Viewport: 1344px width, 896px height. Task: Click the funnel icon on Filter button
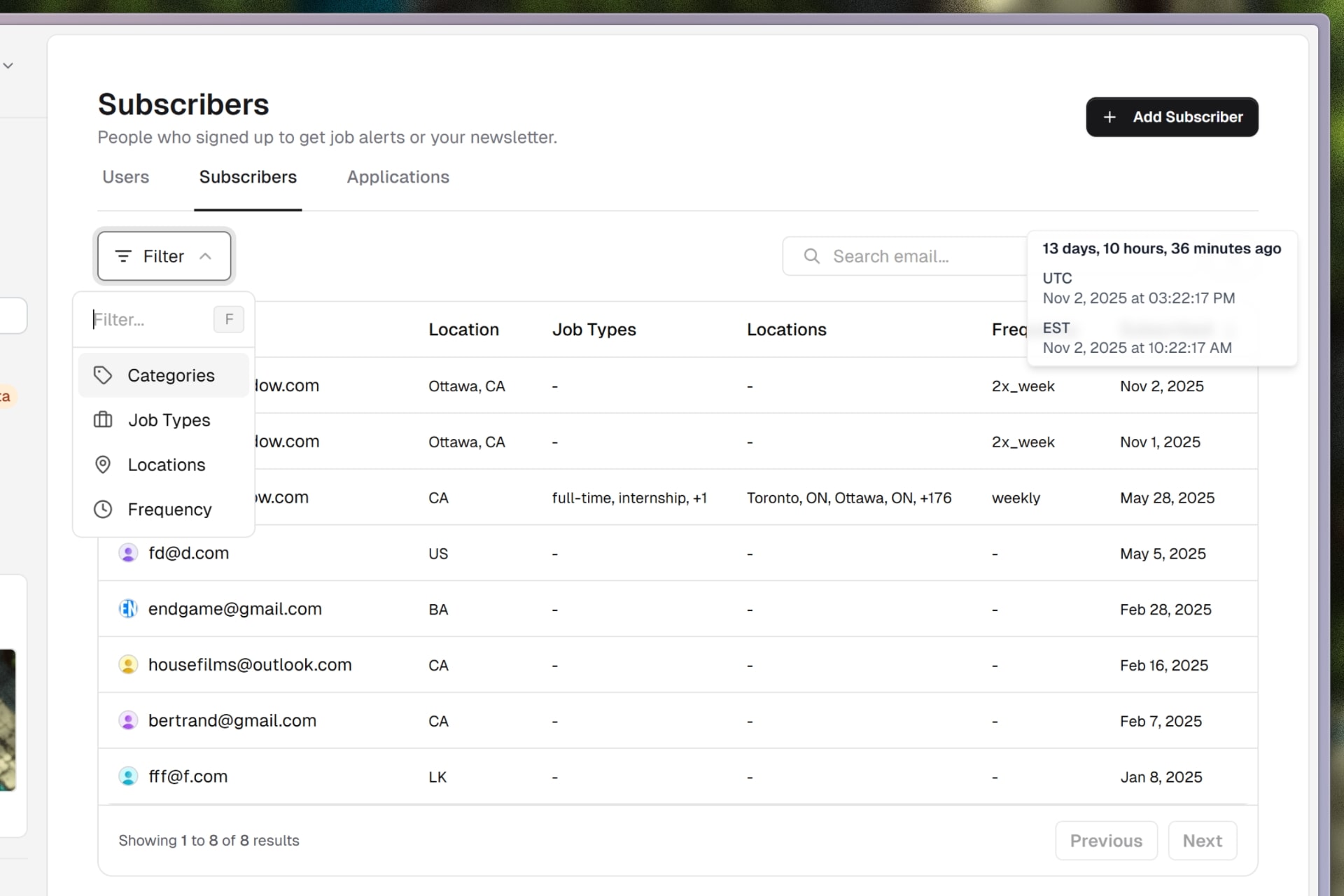pyautogui.click(x=124, y=255)
